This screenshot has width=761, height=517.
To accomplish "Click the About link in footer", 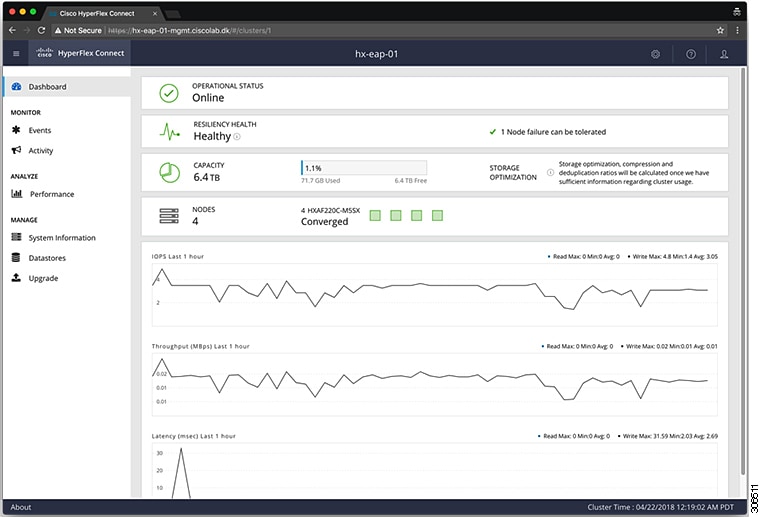I will 20,507.
